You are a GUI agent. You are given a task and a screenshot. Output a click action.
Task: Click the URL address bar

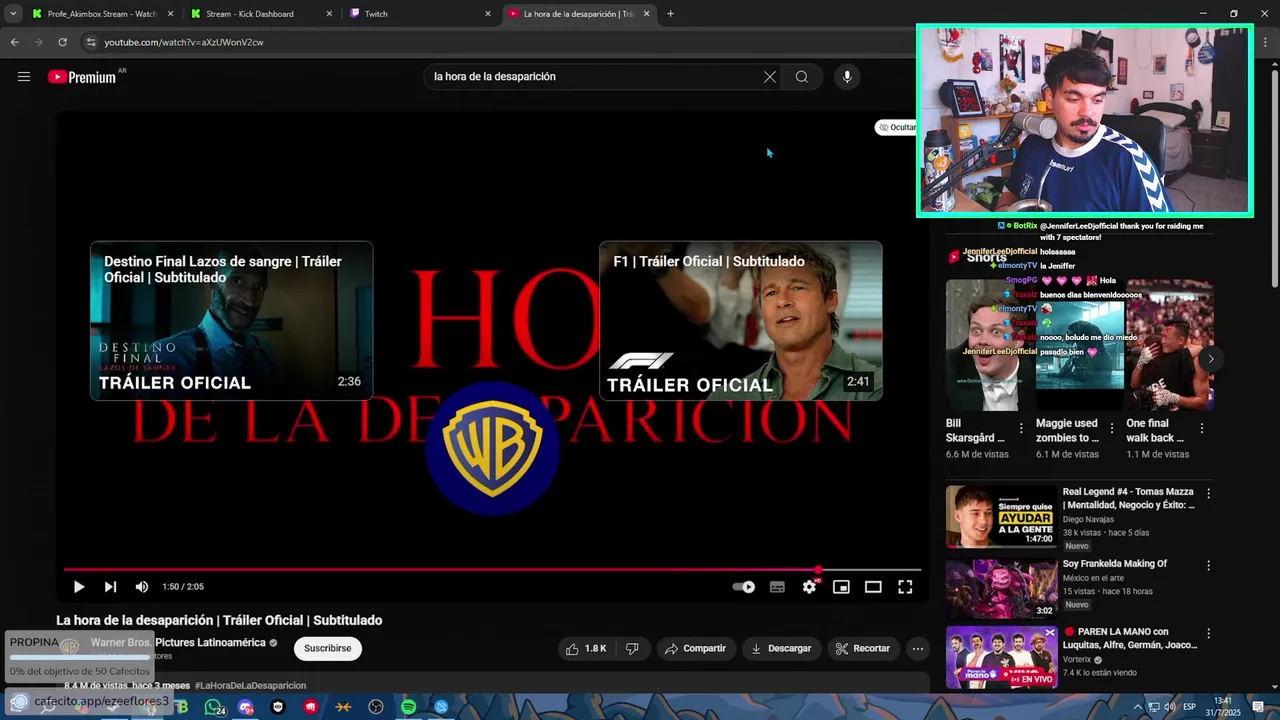500,42
